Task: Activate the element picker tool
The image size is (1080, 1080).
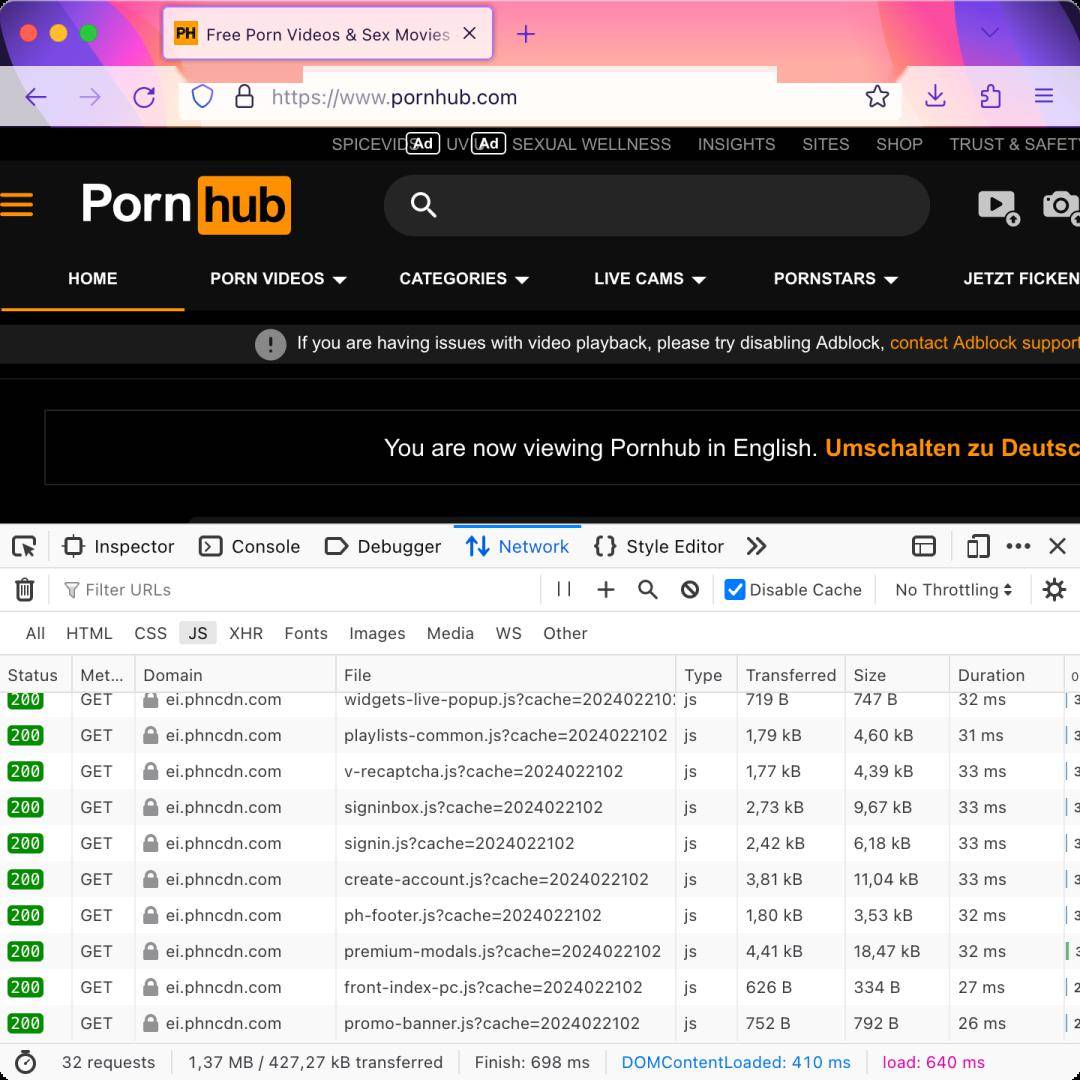Action: pos(24,546)
